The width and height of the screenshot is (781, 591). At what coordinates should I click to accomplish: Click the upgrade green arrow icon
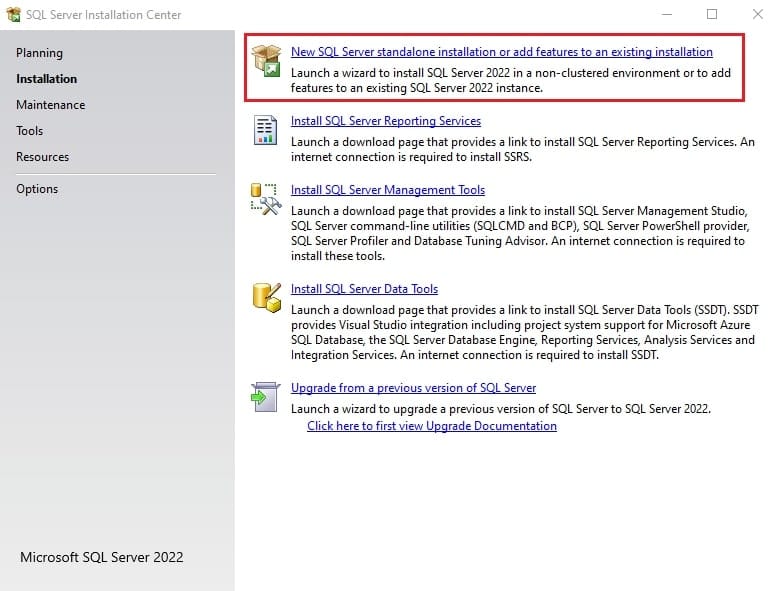click(x=265, y=397)
